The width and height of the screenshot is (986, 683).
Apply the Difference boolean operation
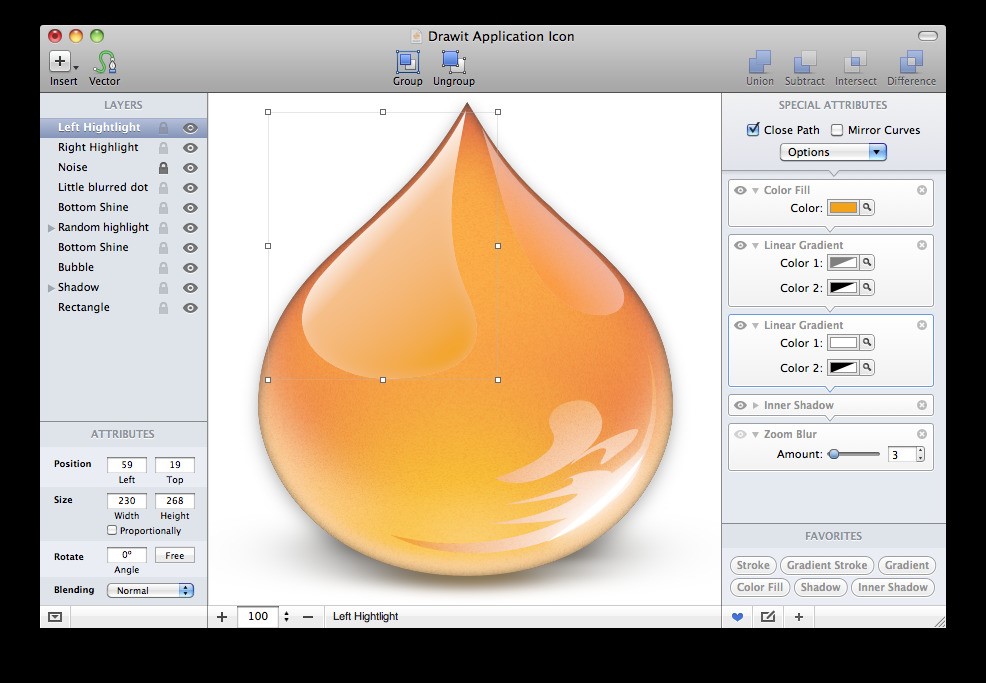911,62
